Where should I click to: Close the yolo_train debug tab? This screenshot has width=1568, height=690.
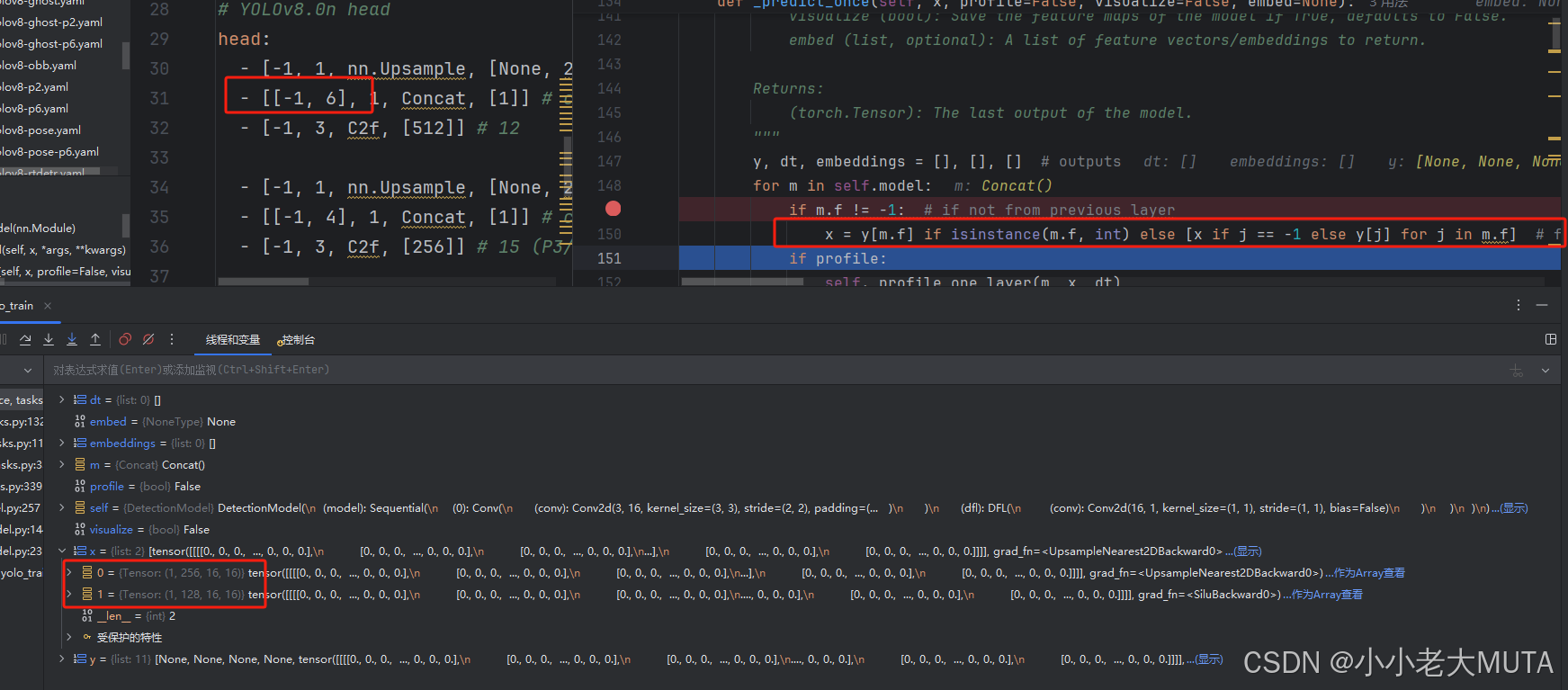[48, 306]
